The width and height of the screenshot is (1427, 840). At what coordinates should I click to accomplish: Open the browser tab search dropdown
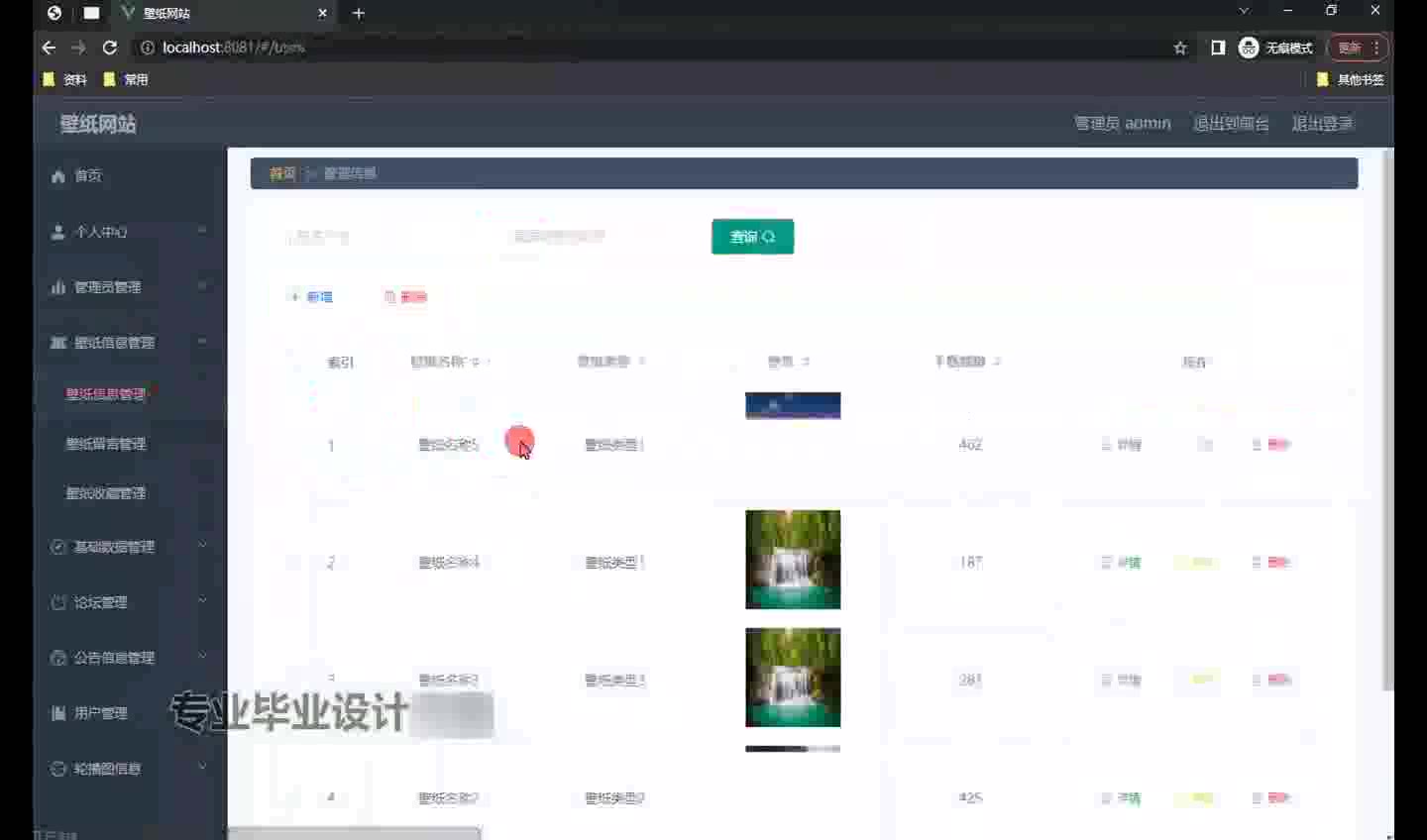click(1244, 11)
